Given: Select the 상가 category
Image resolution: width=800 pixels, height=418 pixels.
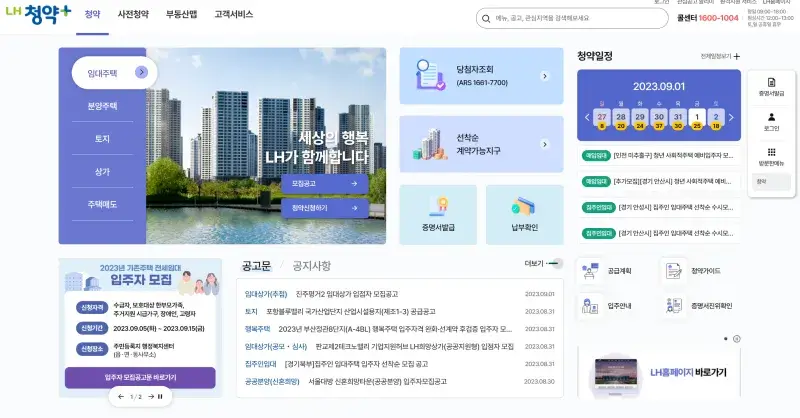Looking at the screenshot, I should 102,172.
